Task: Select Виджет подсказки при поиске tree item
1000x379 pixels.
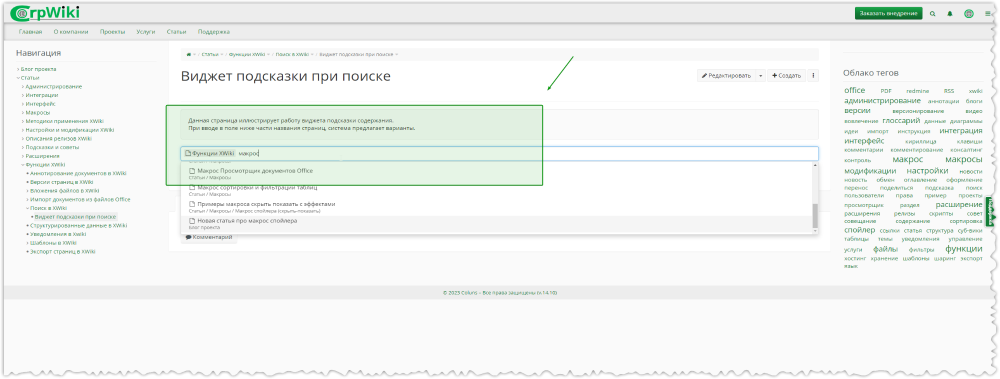Action: 75,217
